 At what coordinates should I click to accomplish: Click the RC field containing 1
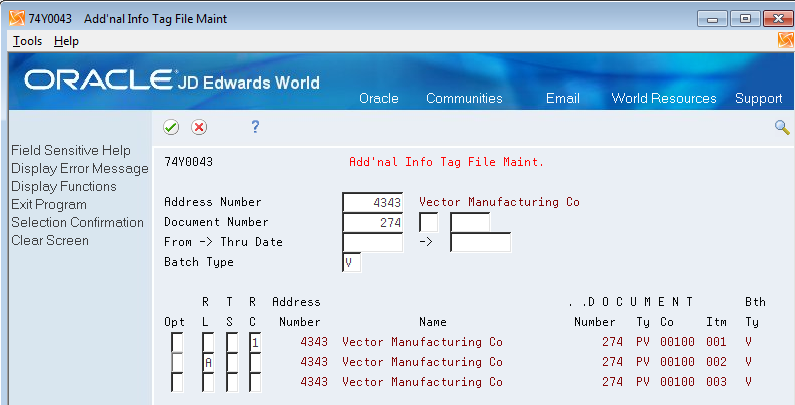255,342
